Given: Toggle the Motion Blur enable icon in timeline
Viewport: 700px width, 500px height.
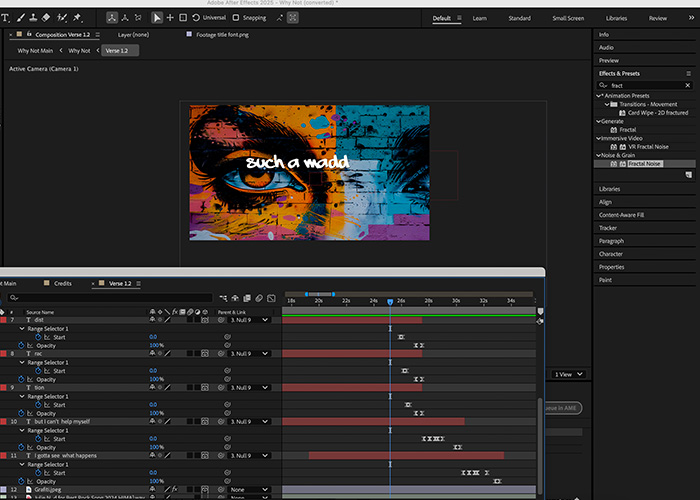Looking at the screenshot, I should coord(259,298).
